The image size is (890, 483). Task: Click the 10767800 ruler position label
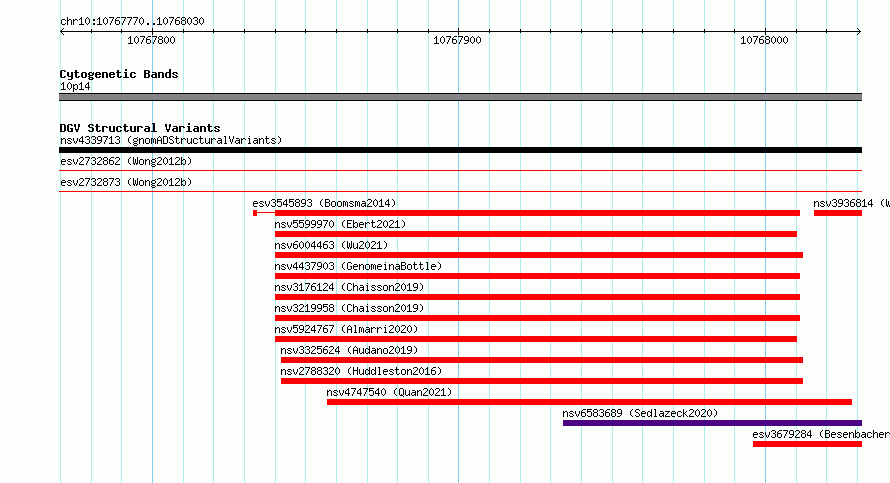coord(151,40)
